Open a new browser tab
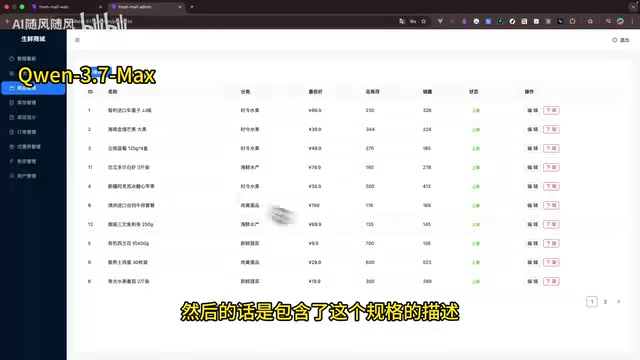This screenshot has height=360, width=640. 192,7
